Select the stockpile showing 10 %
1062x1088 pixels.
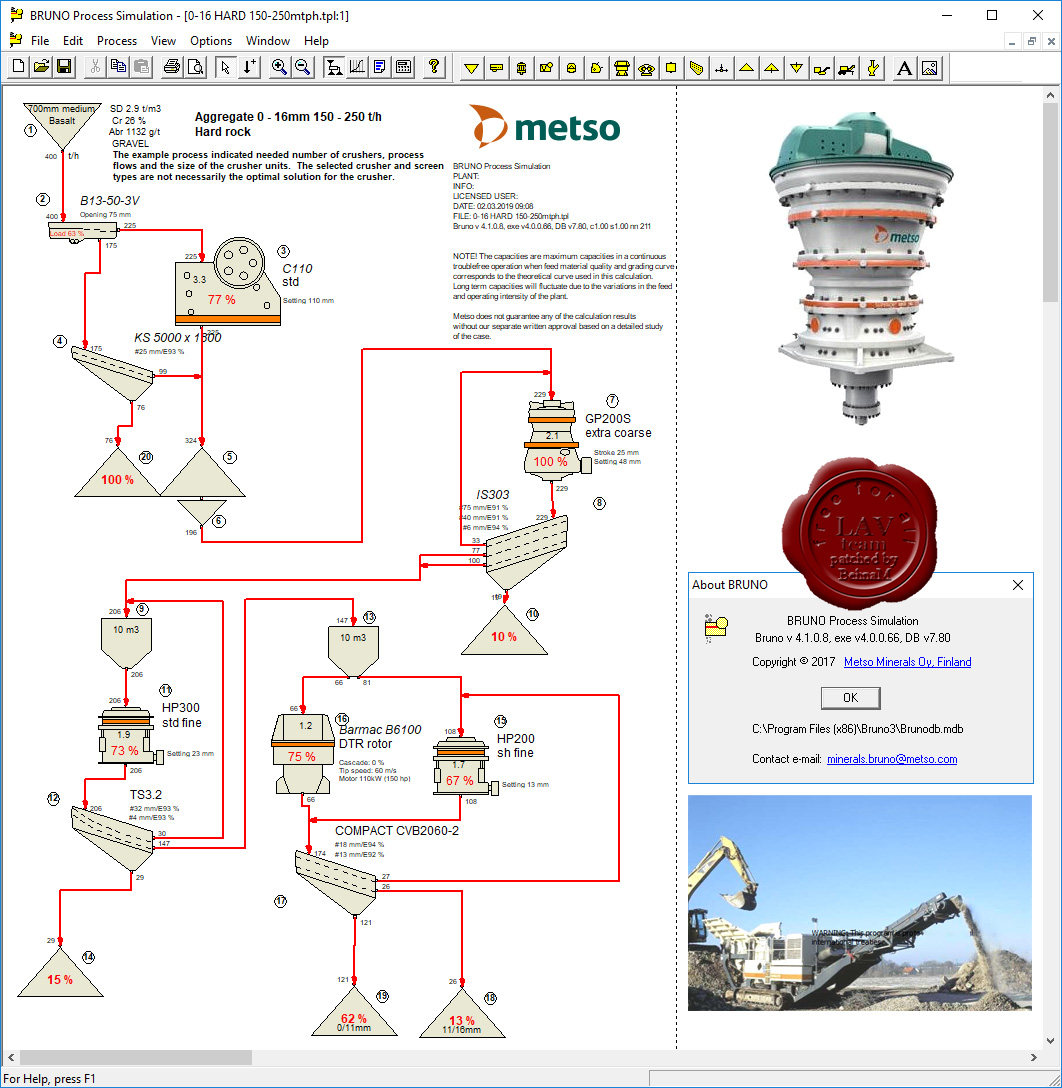coord(504,630)
